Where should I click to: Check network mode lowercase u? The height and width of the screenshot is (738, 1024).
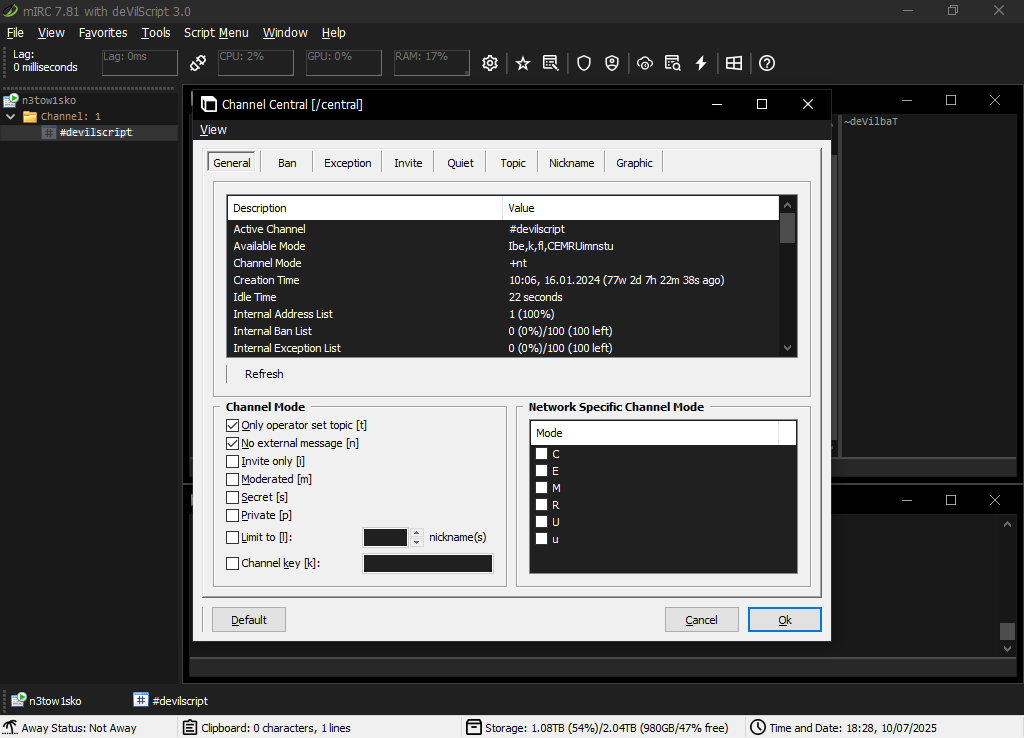(x=541, y=538)
